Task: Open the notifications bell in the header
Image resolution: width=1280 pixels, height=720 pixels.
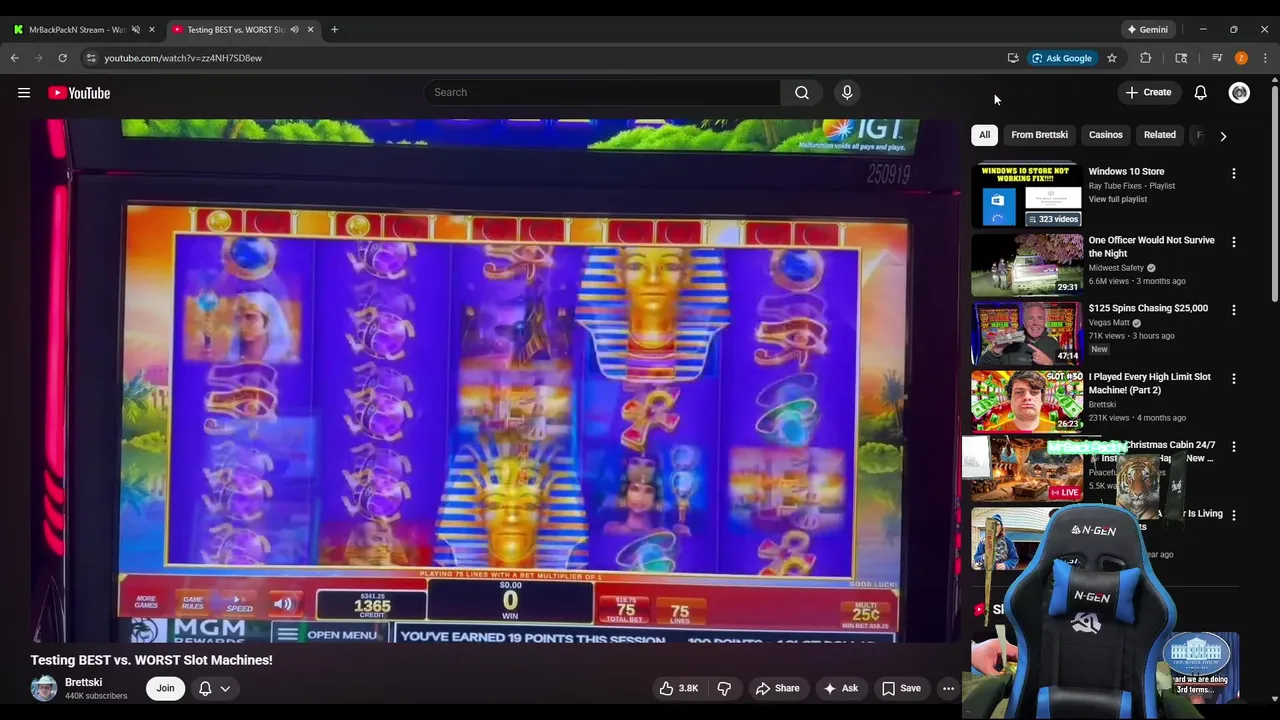Action: (x=1200, y=92)
